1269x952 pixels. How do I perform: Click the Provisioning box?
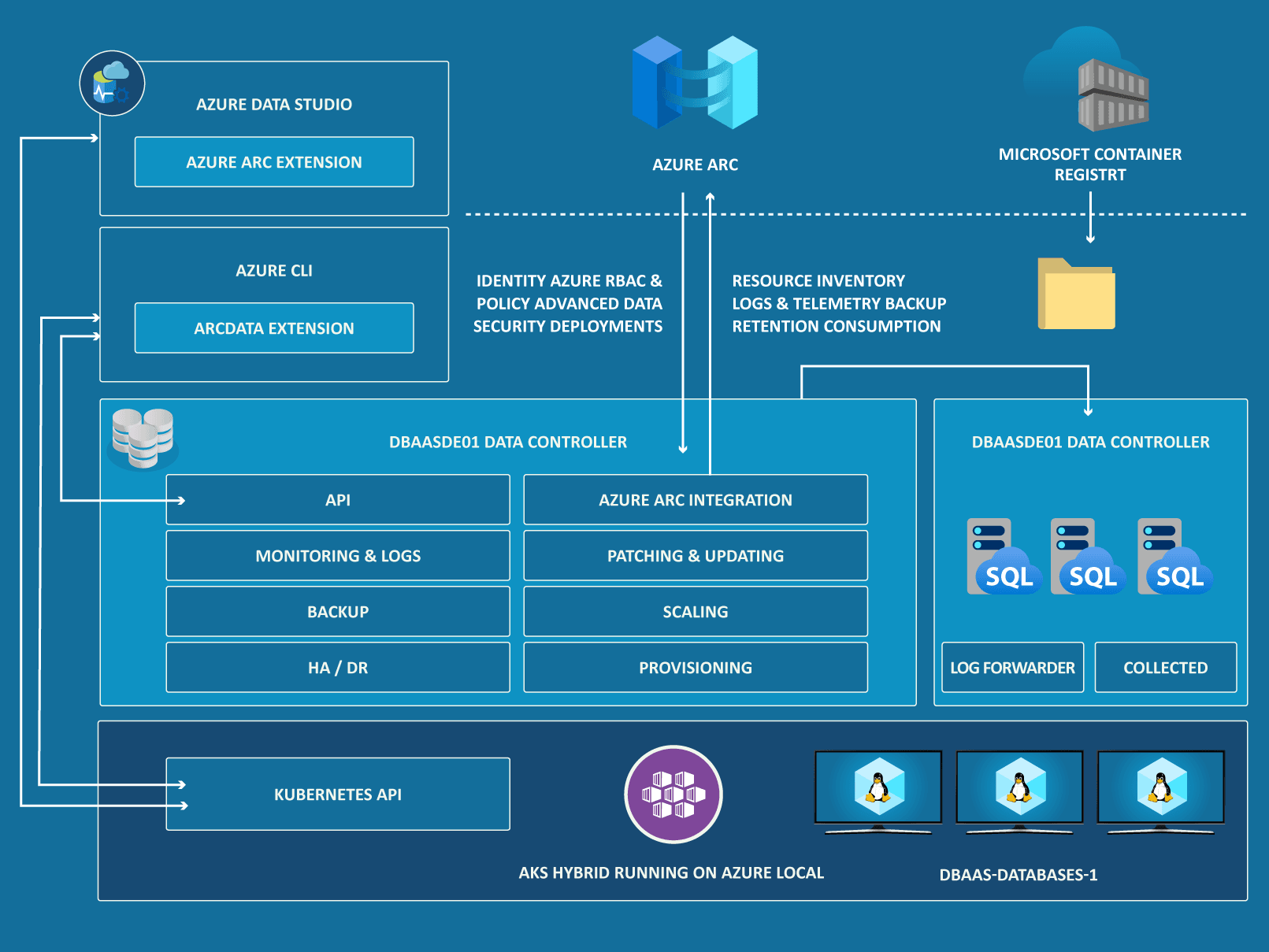click(x=696, y=668)
